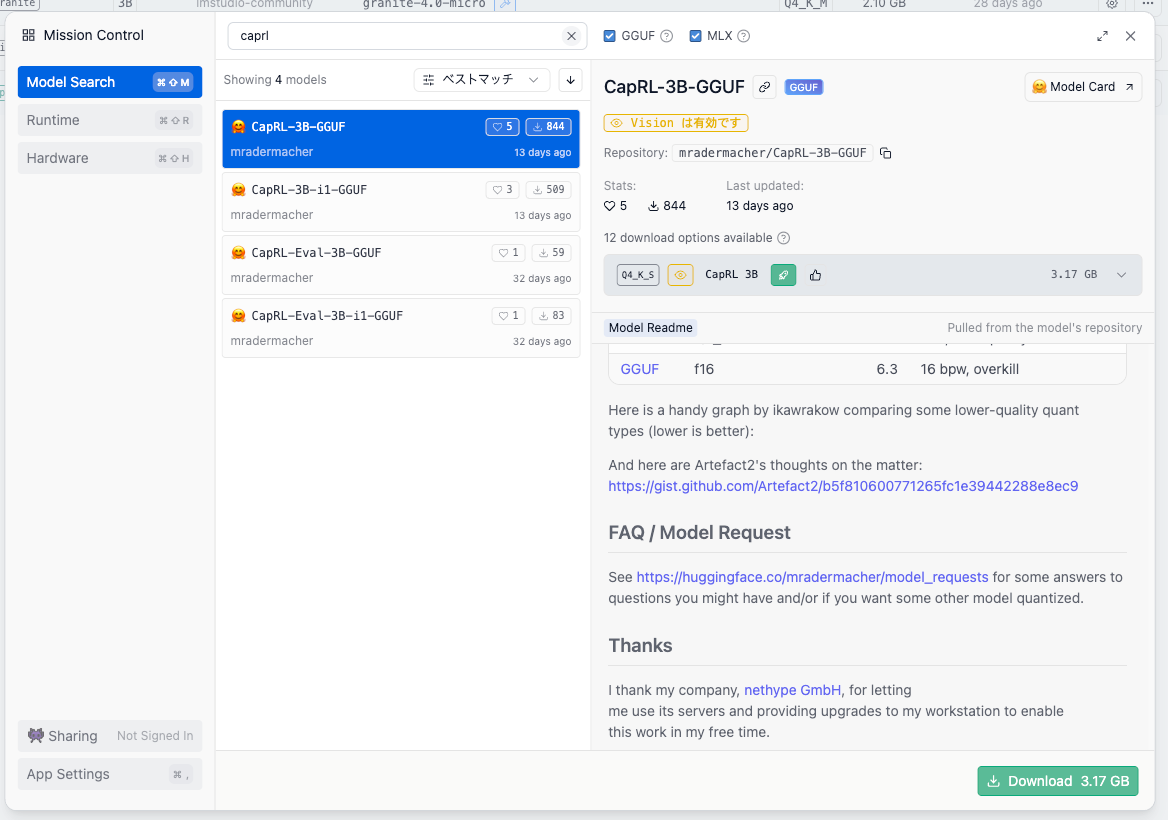The width and height of the screenshot is (1168, 820).
Task: Click the 509 downloads badge
Action: point(548,189)
